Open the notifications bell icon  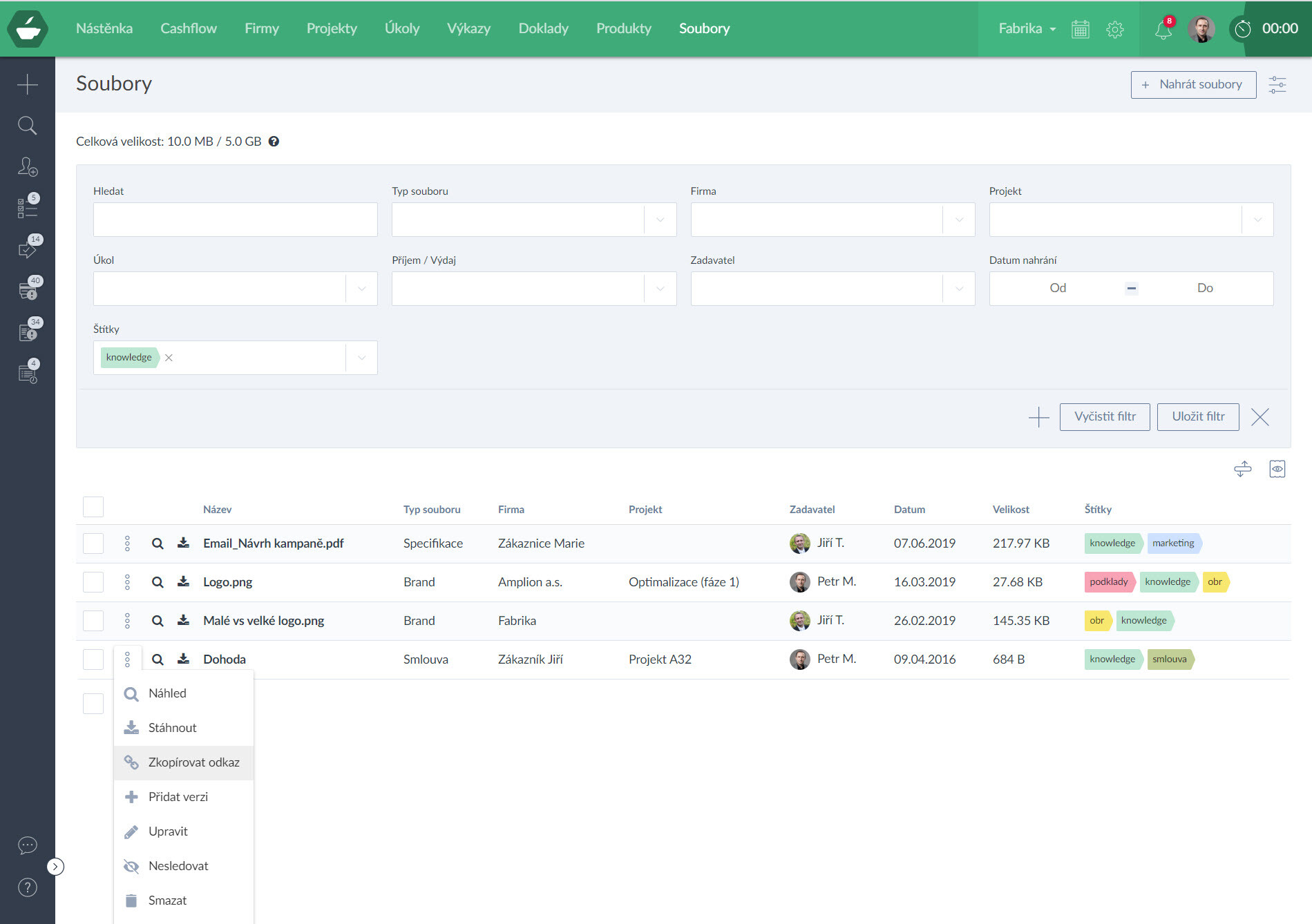(1163, 29)
